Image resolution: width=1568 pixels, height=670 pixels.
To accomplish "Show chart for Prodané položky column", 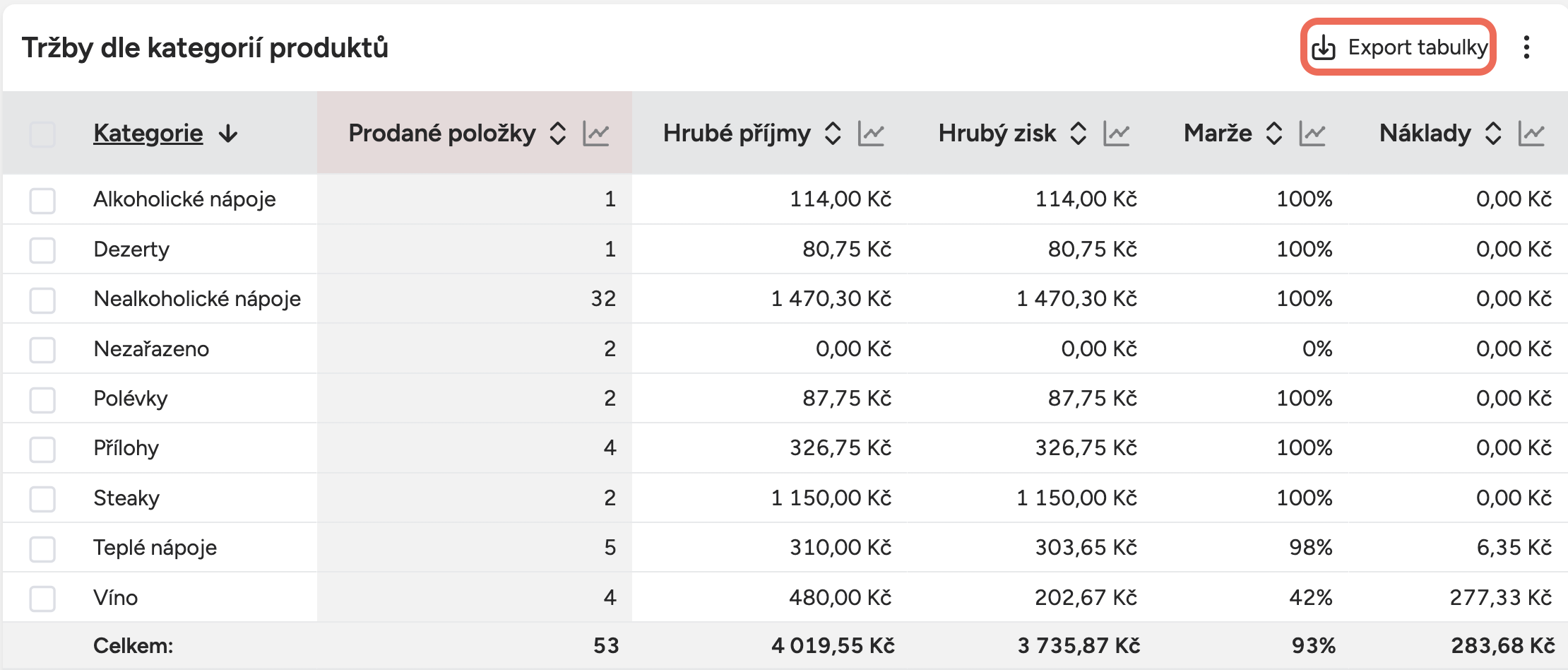I will point(596,134).
